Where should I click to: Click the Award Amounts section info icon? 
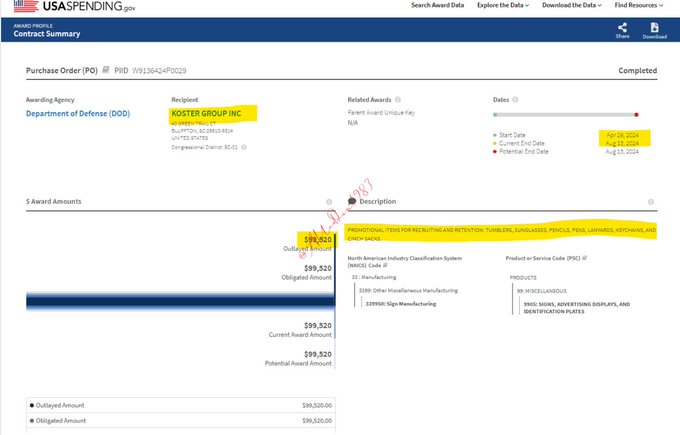(328, 201)
